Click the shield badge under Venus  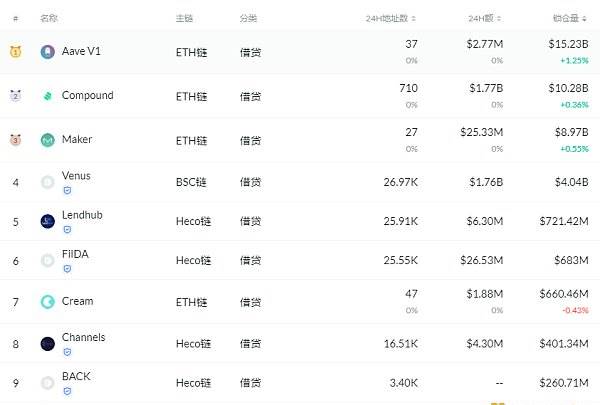67,190
